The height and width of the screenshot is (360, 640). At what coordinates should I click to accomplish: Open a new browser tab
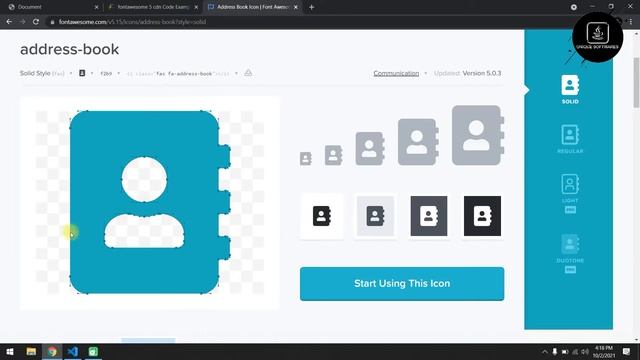[x=311, y=7]
